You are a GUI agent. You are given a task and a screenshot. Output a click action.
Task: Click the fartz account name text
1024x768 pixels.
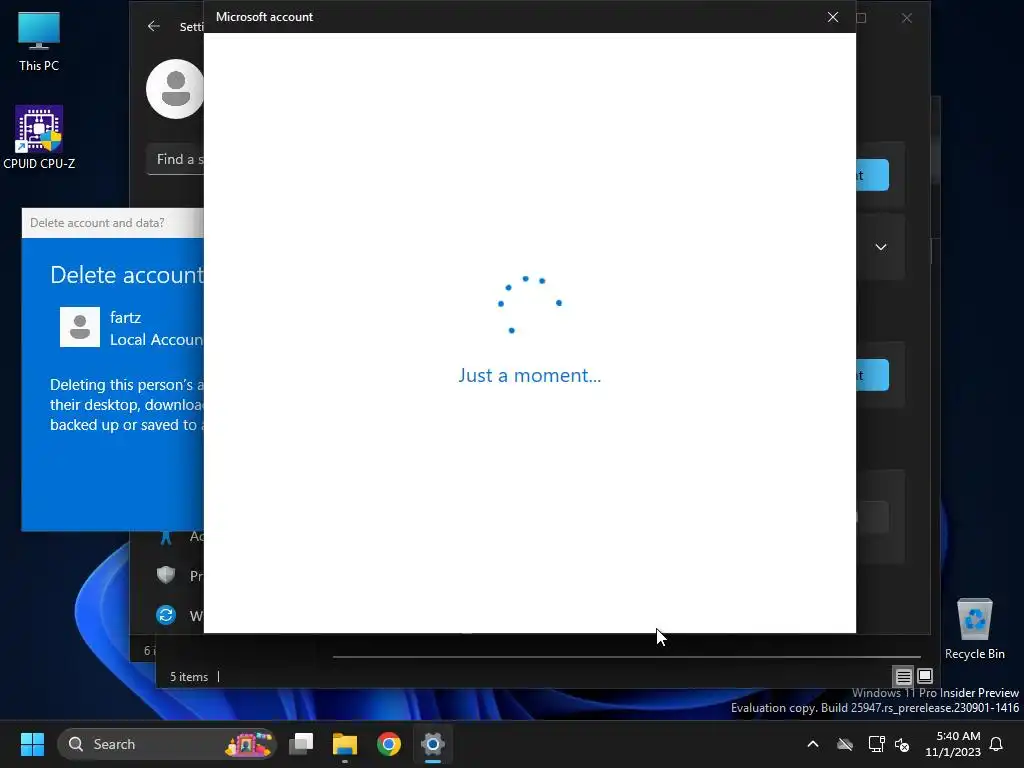pos(125,317)
